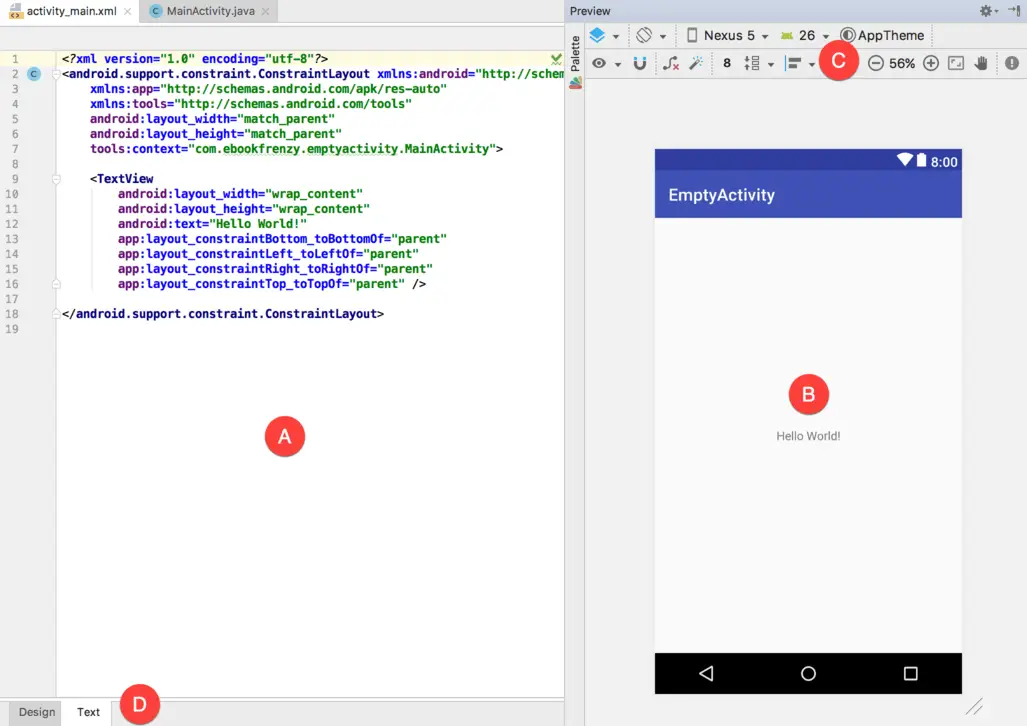The image size is (1027, 726).
Task: Click the zoom to fit screen icon
Action: [x=956, y=63]
